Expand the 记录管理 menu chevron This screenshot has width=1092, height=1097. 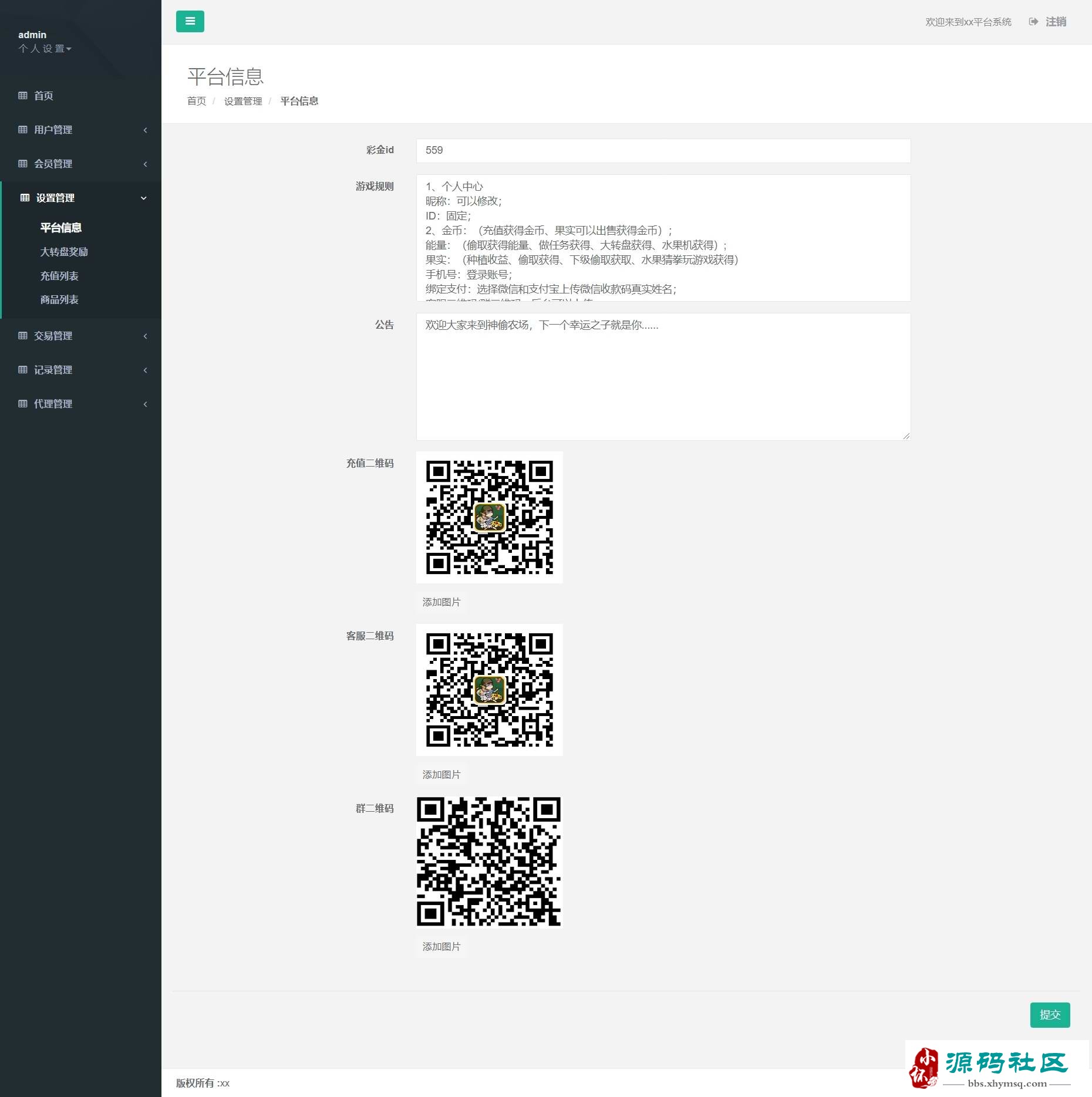pyautogui.click(x=145, y=370)
